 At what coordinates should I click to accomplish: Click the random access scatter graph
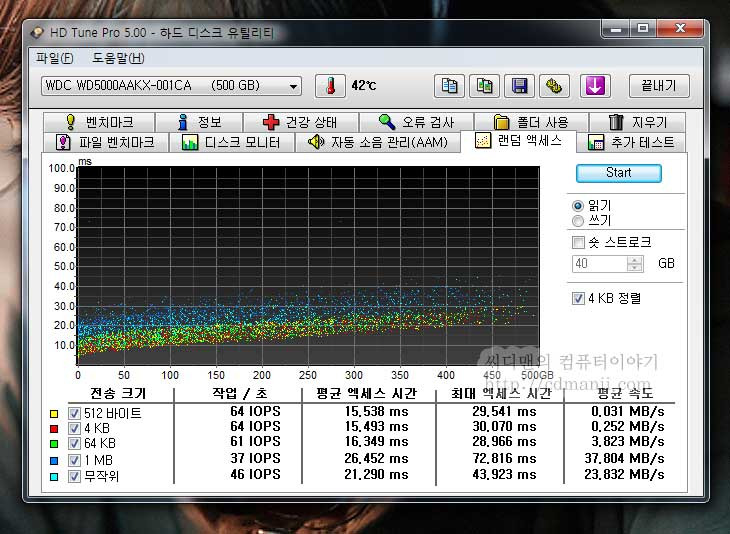click(x=308, y=265)
